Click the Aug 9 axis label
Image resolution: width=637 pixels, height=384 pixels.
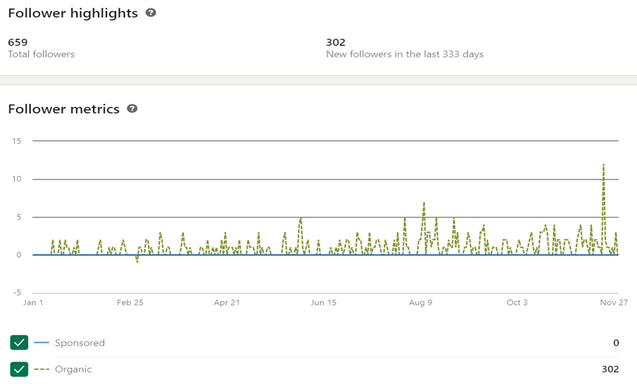(420, 302)
